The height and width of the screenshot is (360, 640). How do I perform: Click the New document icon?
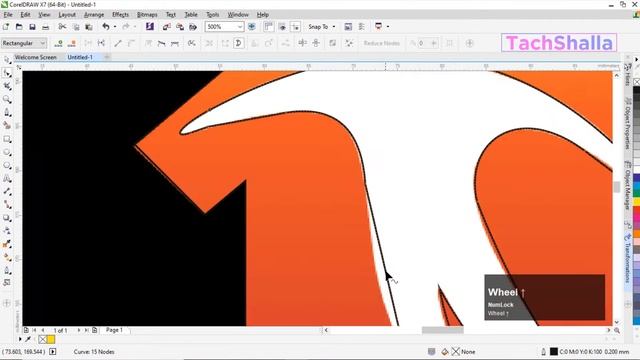[x=6, y=27]
